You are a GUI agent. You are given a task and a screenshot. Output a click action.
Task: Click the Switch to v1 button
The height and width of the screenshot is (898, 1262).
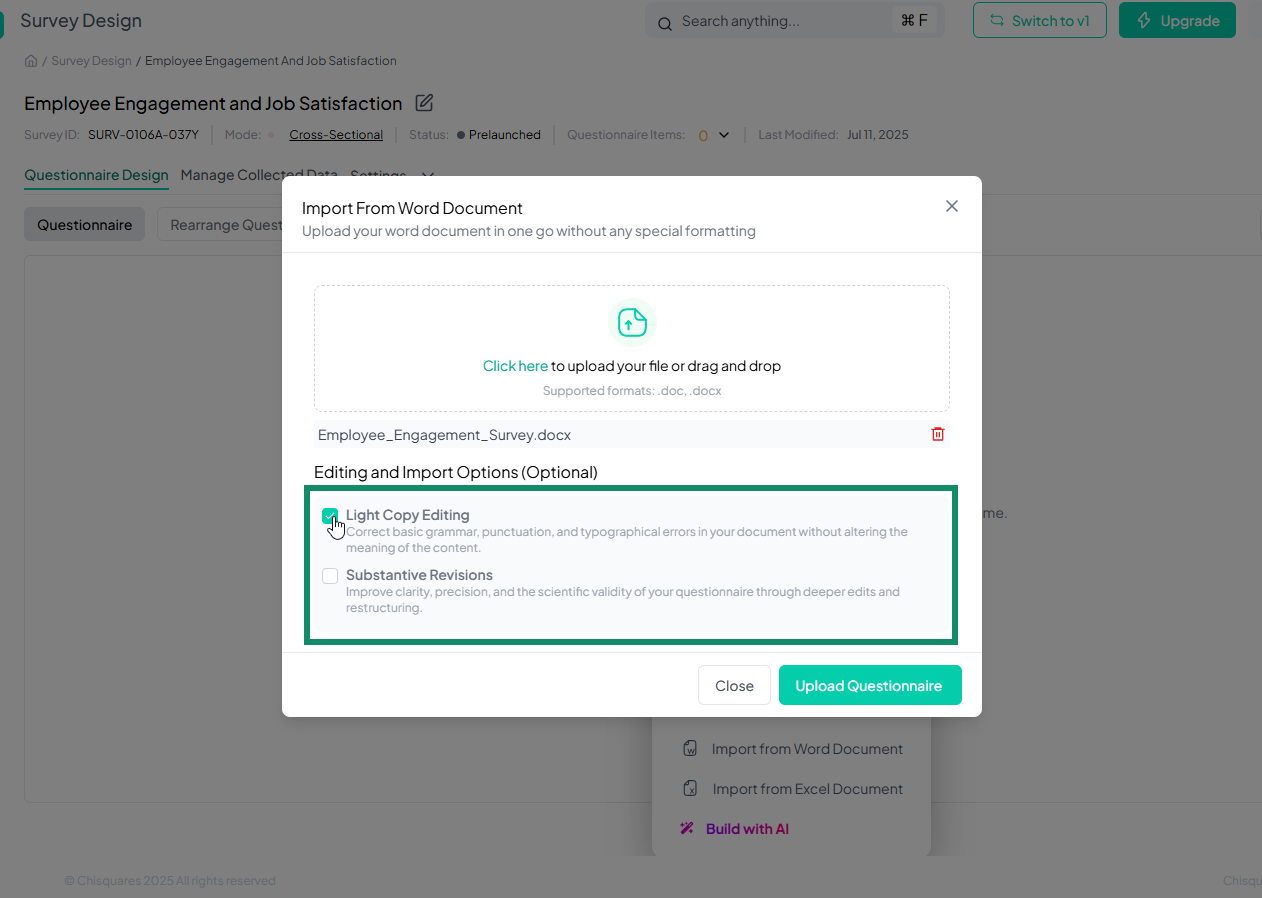(x=1039, y=21)
